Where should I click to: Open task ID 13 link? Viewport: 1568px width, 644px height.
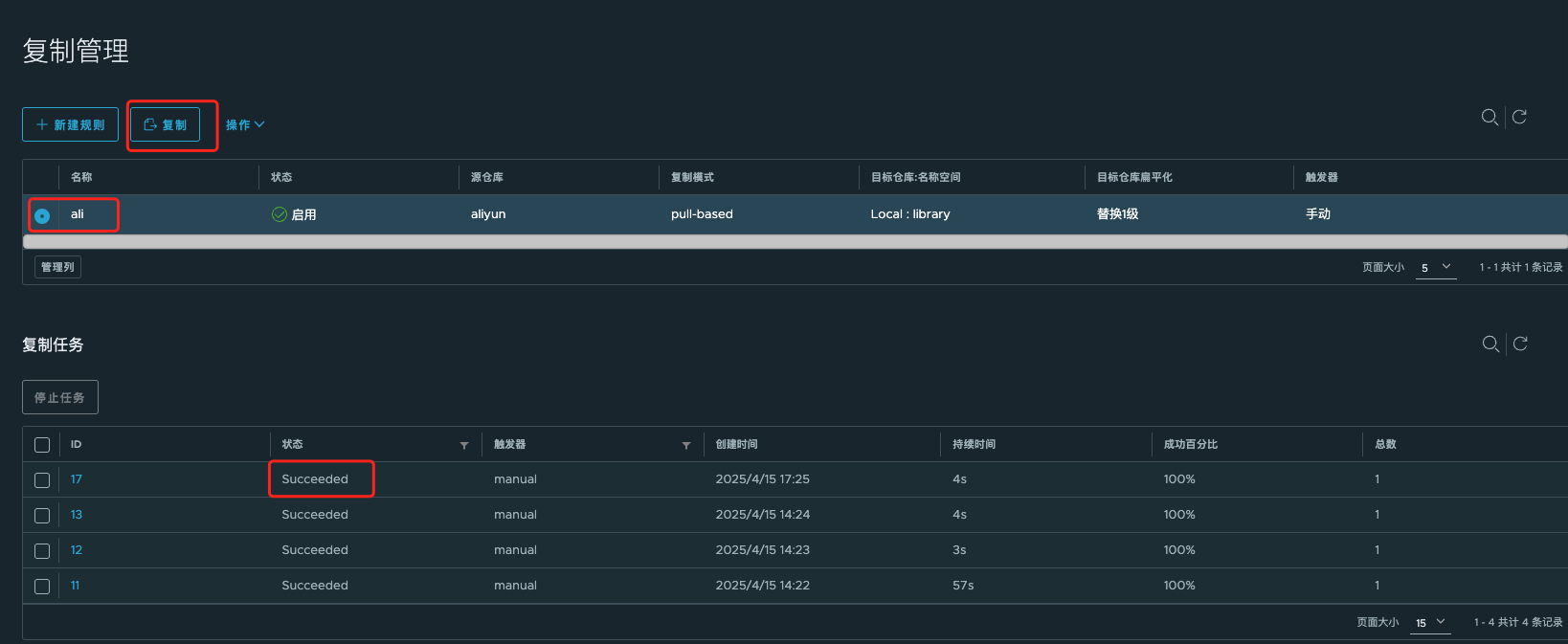pyautogui.click(x=76, y=515)
